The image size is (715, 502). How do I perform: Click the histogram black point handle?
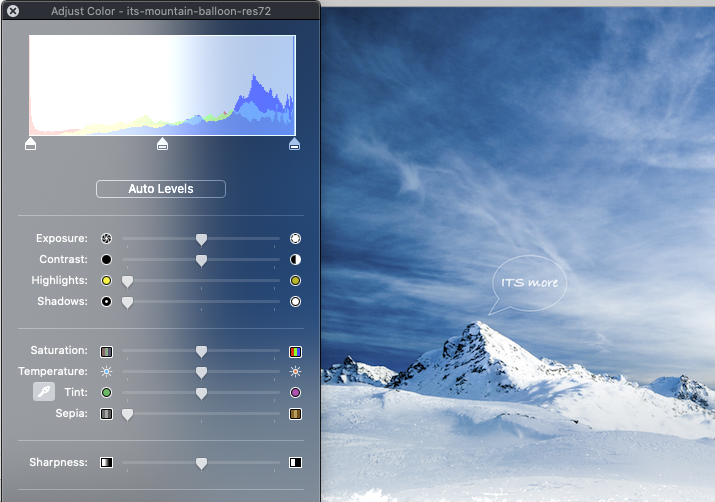point(30,145)
